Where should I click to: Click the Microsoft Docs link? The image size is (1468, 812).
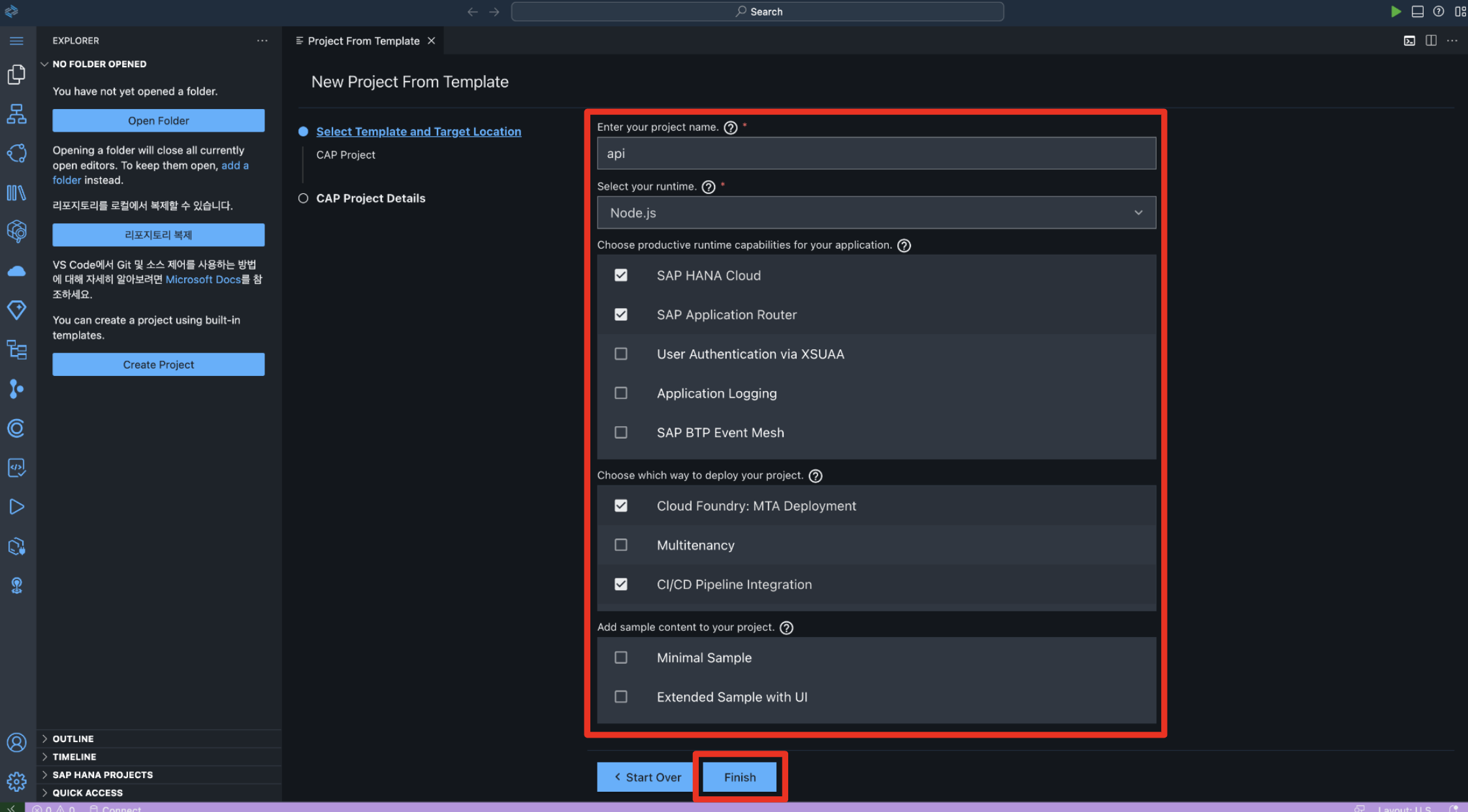click(203, 279)
